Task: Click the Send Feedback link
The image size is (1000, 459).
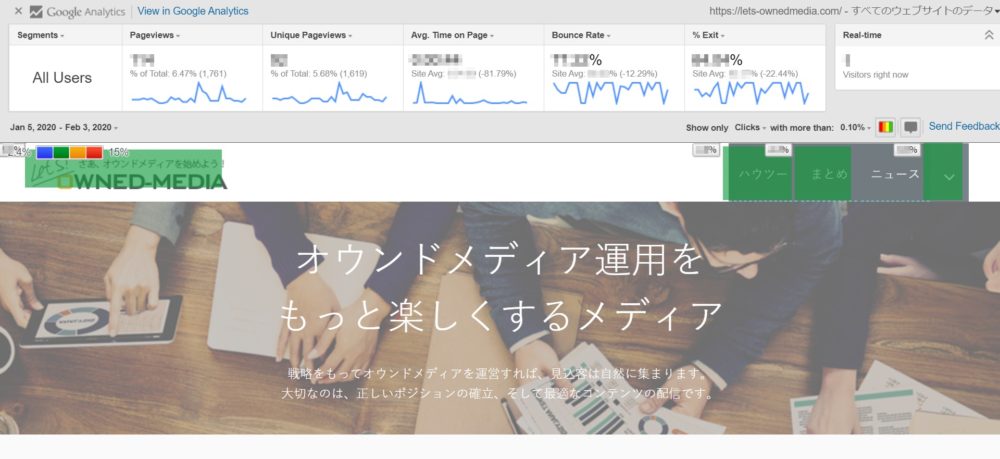Action: [963, 127]
